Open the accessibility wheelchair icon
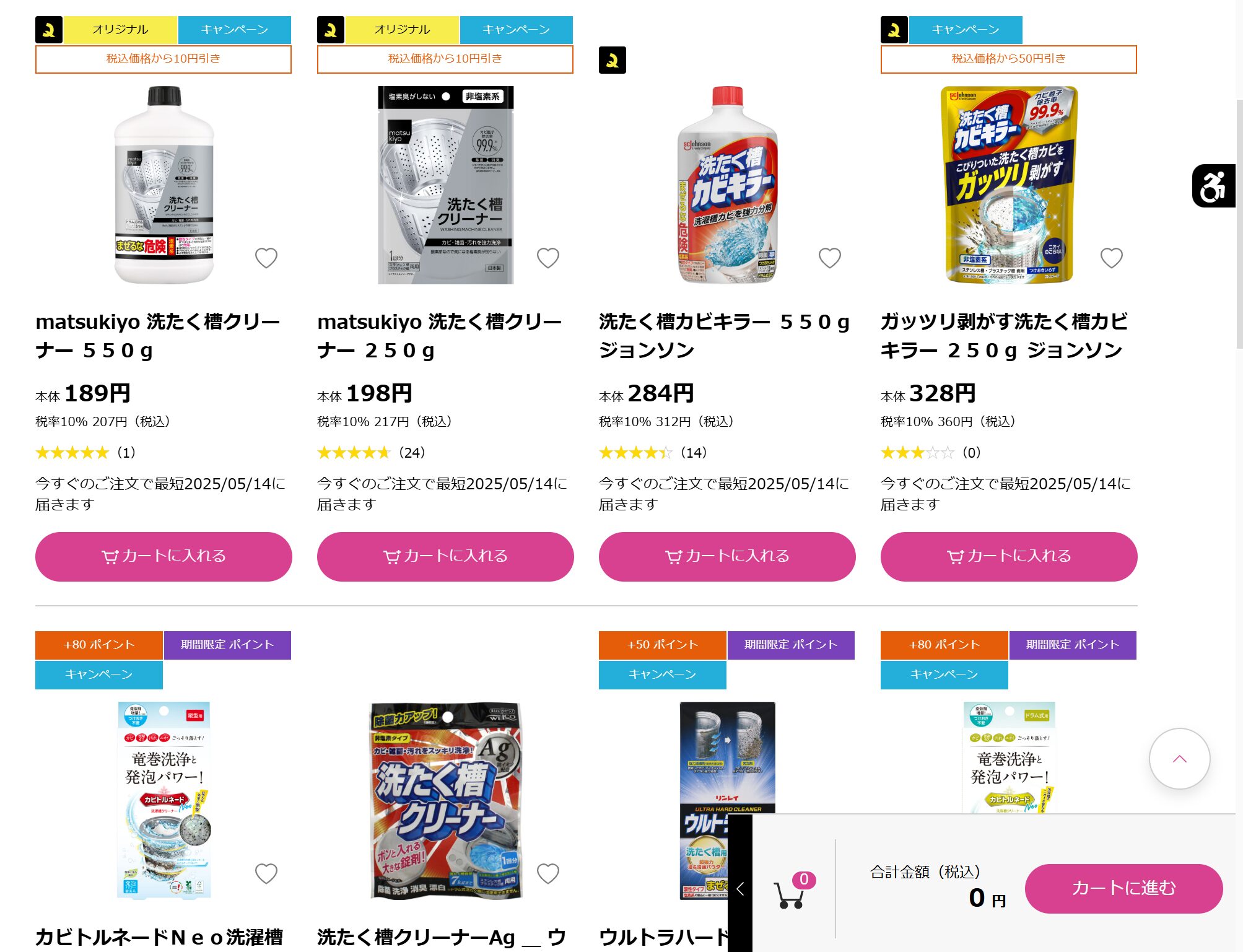1243x952 pixels. [1213, 186]
